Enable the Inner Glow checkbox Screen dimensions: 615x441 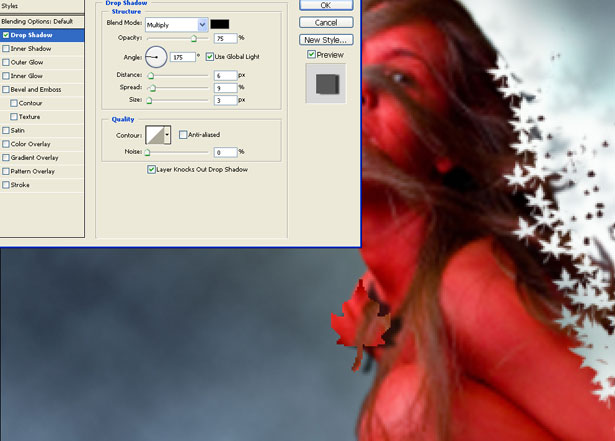[x=6, y=76]
